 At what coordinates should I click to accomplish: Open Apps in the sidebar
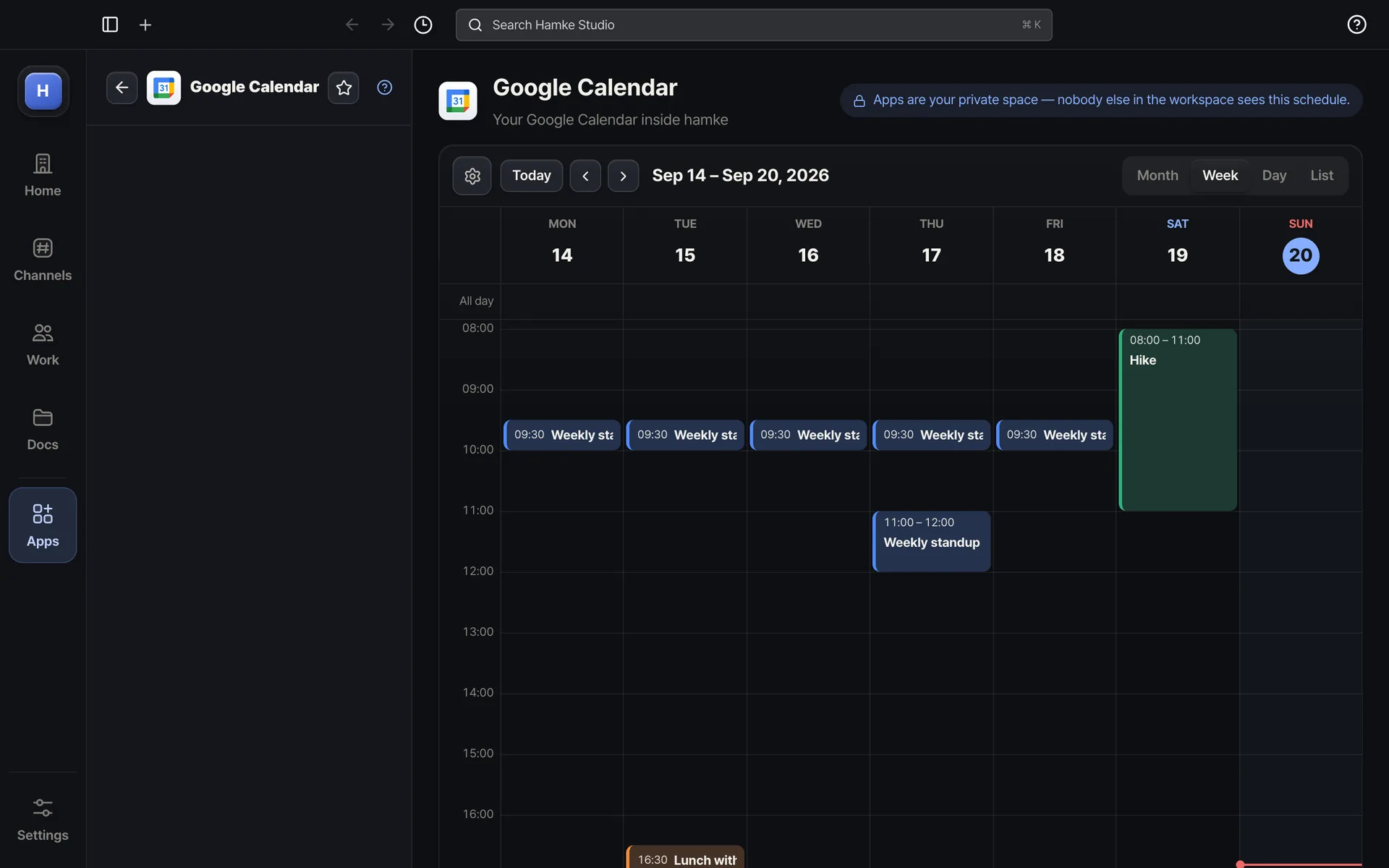[43, 525]
